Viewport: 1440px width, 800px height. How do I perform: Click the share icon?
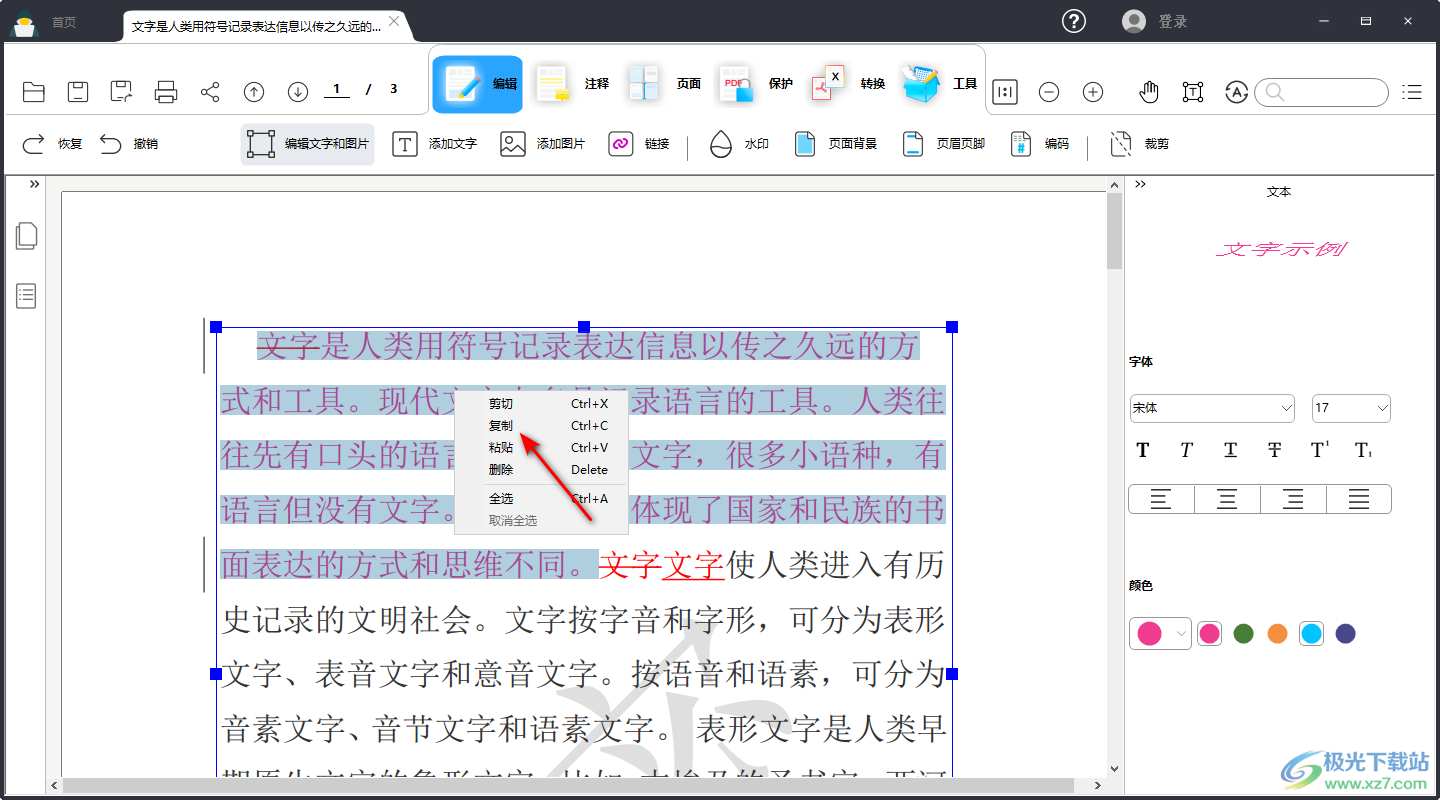coord(210,92)
